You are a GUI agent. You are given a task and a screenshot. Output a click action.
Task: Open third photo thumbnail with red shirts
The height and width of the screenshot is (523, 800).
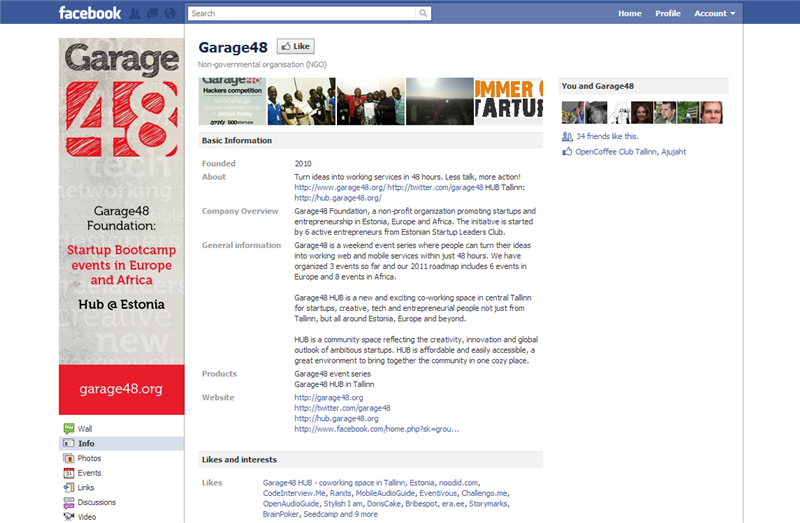coord(371,101)
